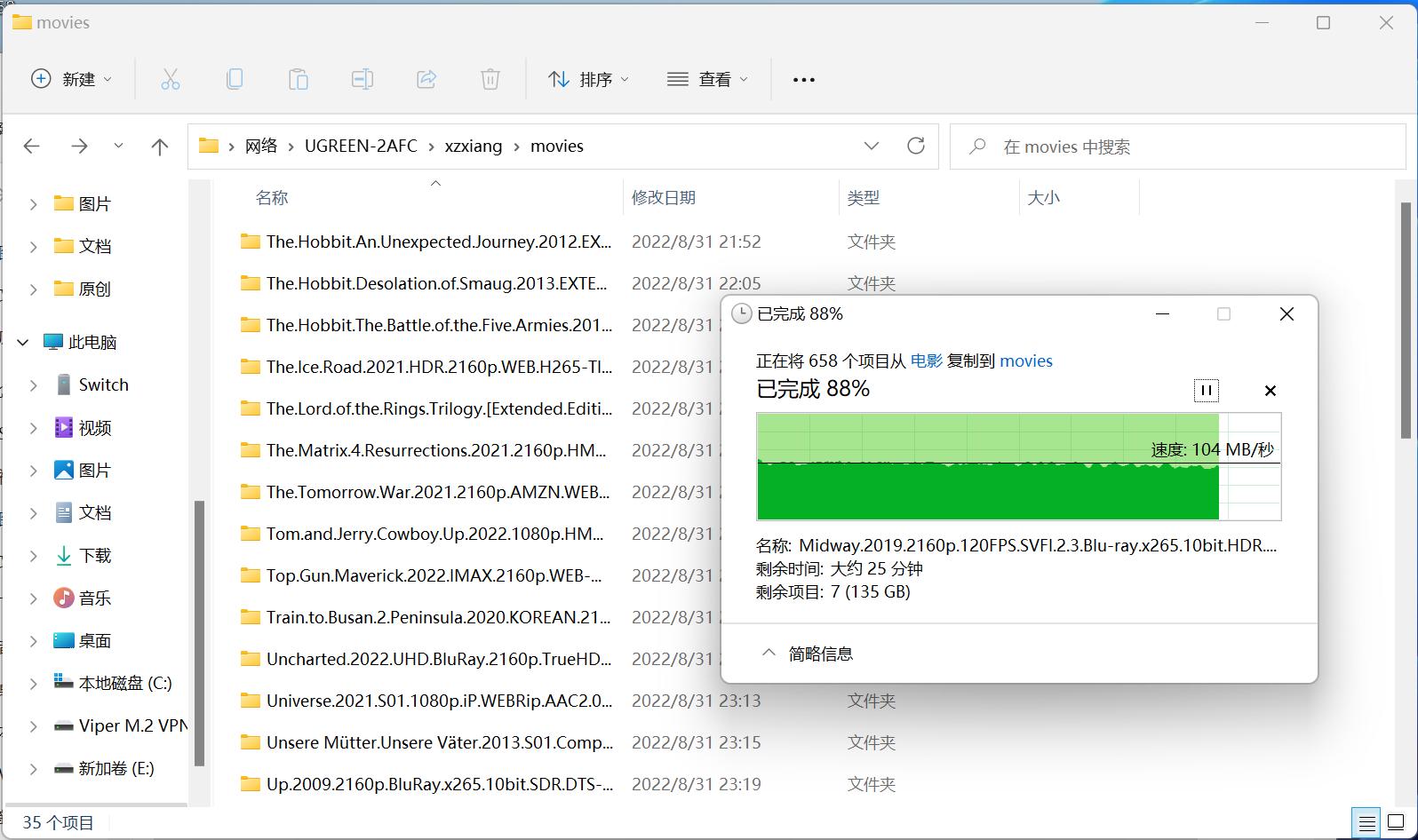Click the copy speed progress graph
Screen dimensions: 1418x840
coord(1018,466)
